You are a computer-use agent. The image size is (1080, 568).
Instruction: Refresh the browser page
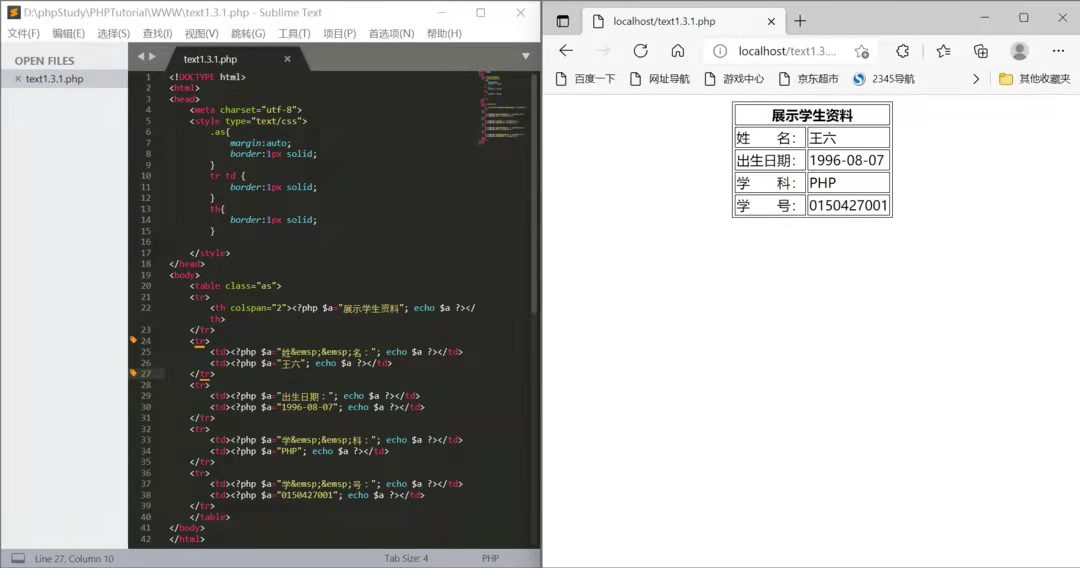[641, 51]
